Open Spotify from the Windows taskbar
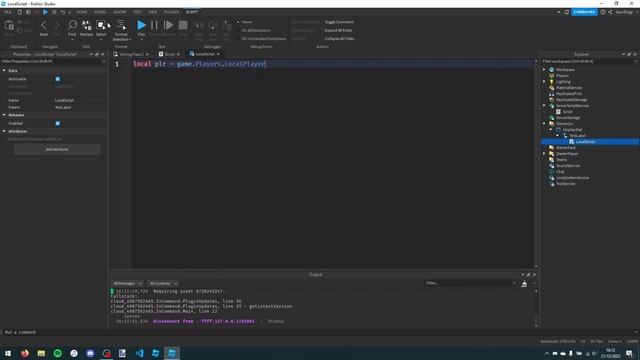The height and width of the screenshot is (360, 640). 58,353
